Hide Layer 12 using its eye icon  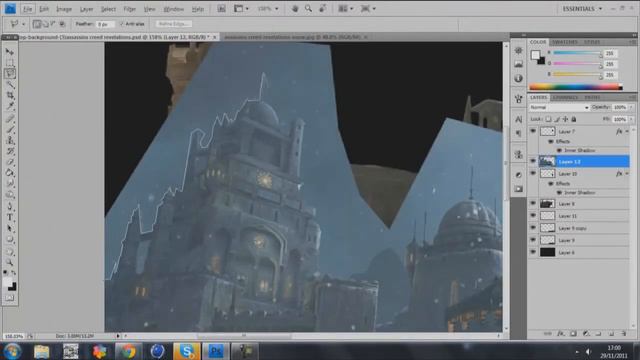point(533,161)
